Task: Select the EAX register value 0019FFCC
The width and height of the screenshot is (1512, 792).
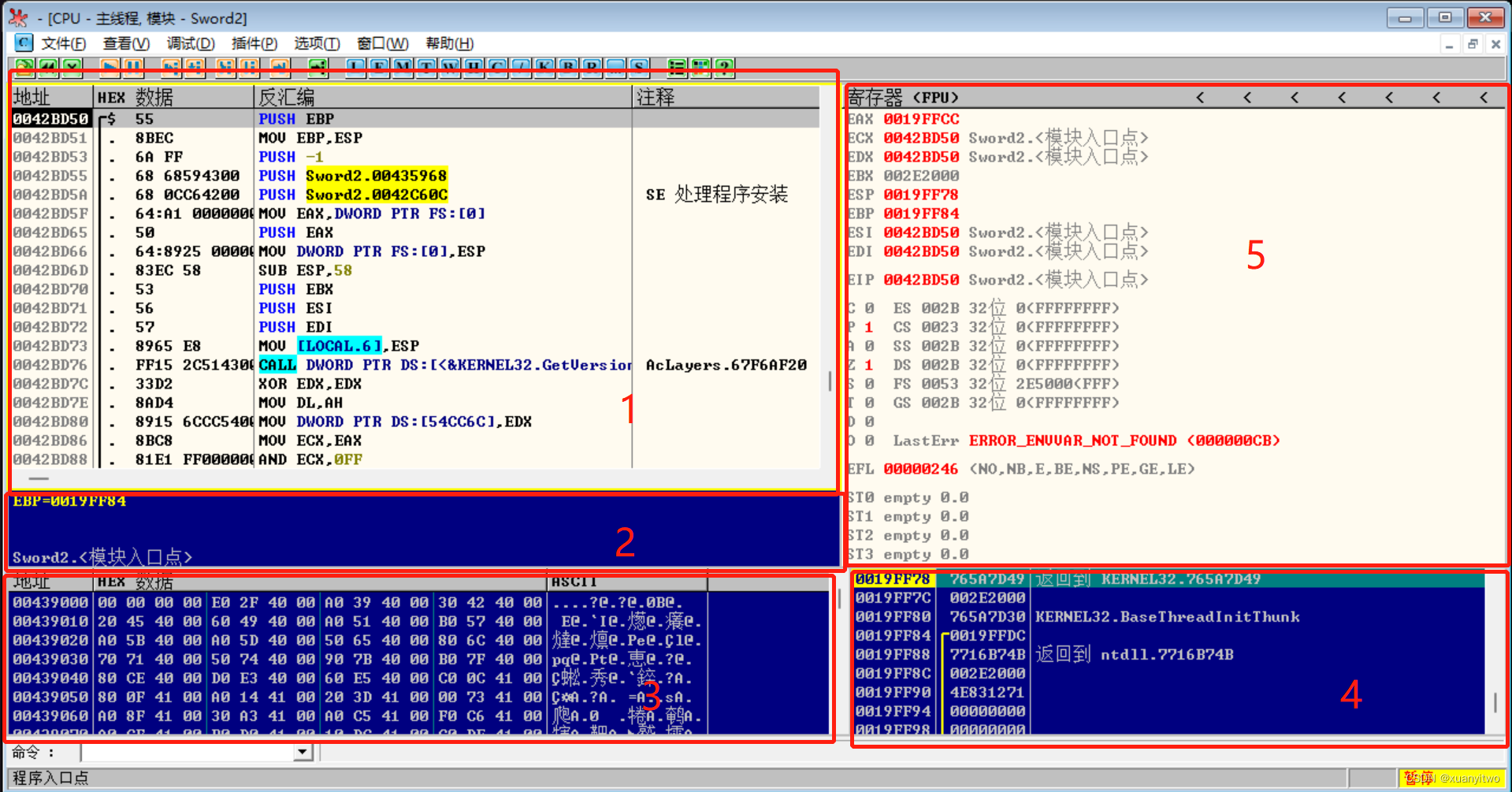Action: 921,119
